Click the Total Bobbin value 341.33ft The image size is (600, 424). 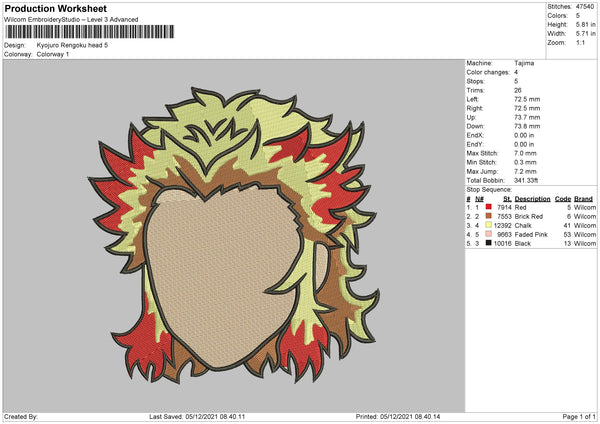coord(526,180)
